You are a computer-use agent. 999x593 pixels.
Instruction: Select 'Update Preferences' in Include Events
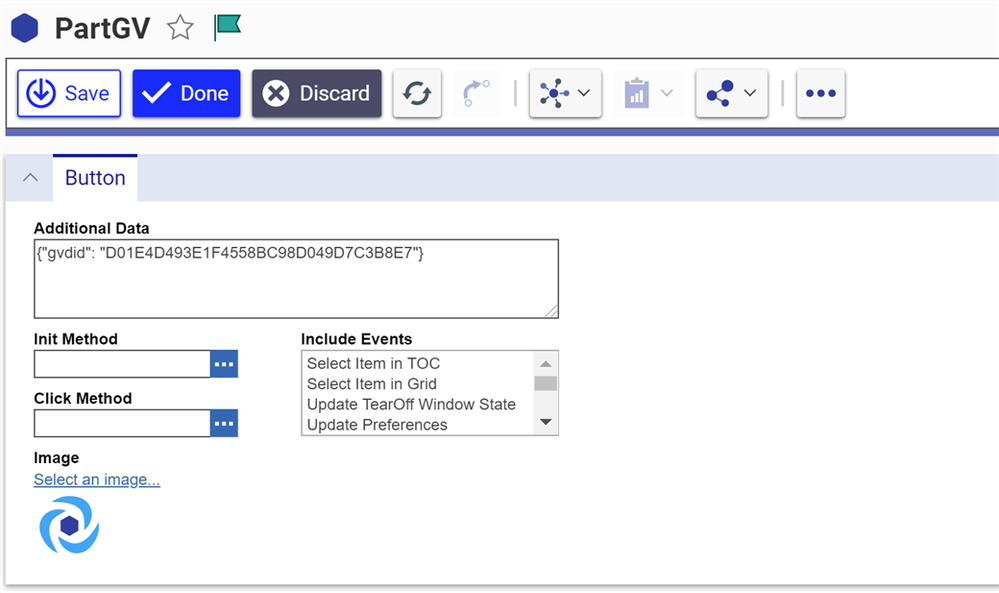point(377,425)
